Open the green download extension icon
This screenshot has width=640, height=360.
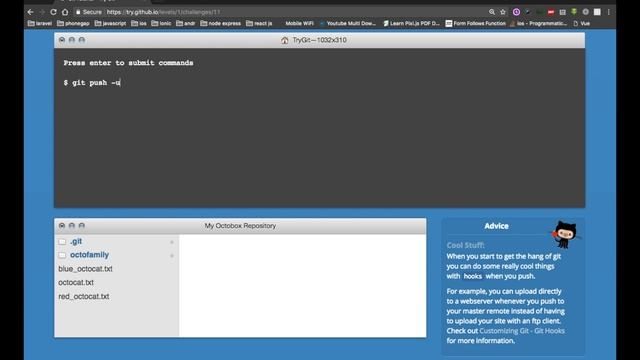[x=574, y=11]
